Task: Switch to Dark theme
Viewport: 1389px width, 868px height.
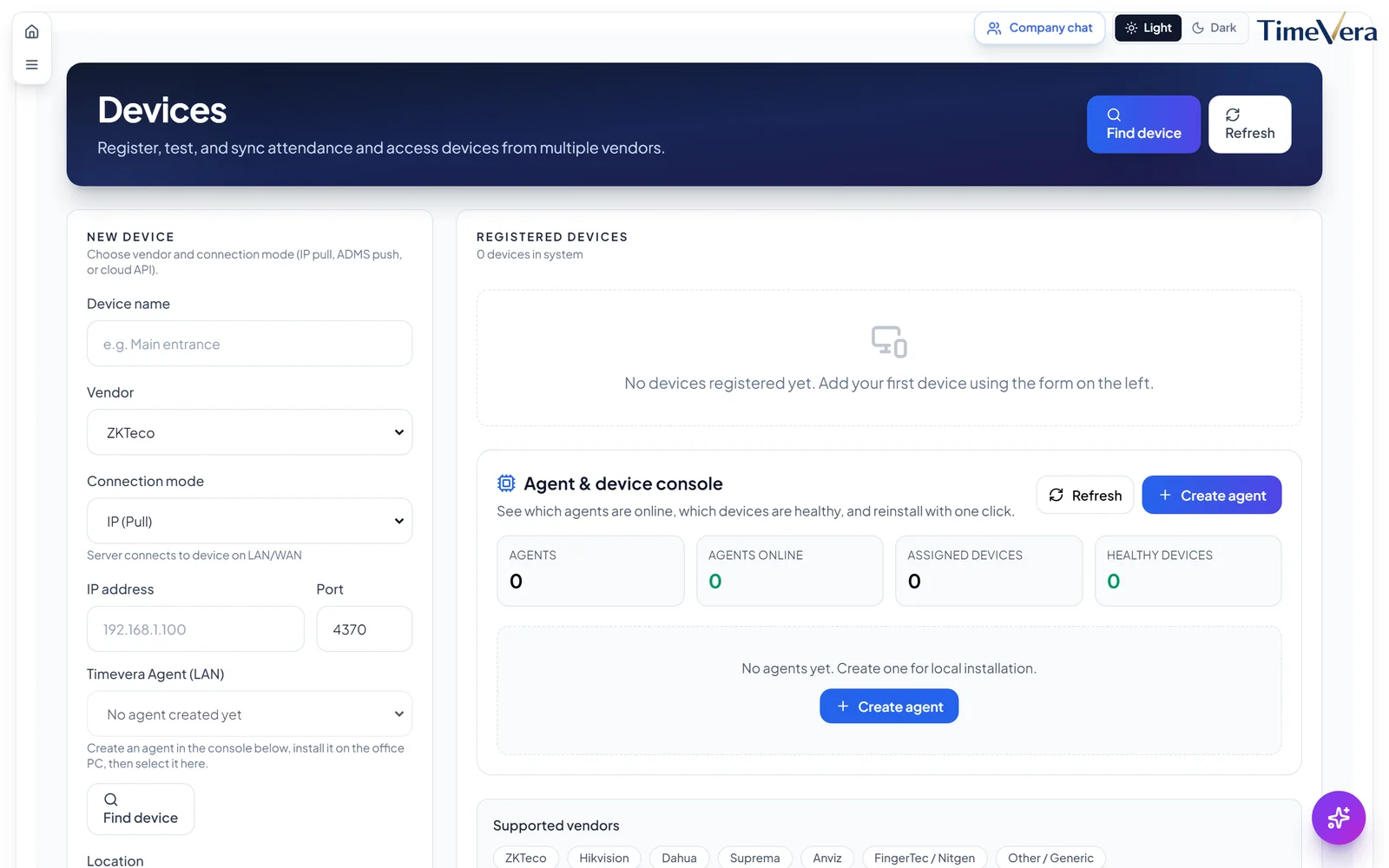Action: pyautogui.click(x=1215, y=28)
